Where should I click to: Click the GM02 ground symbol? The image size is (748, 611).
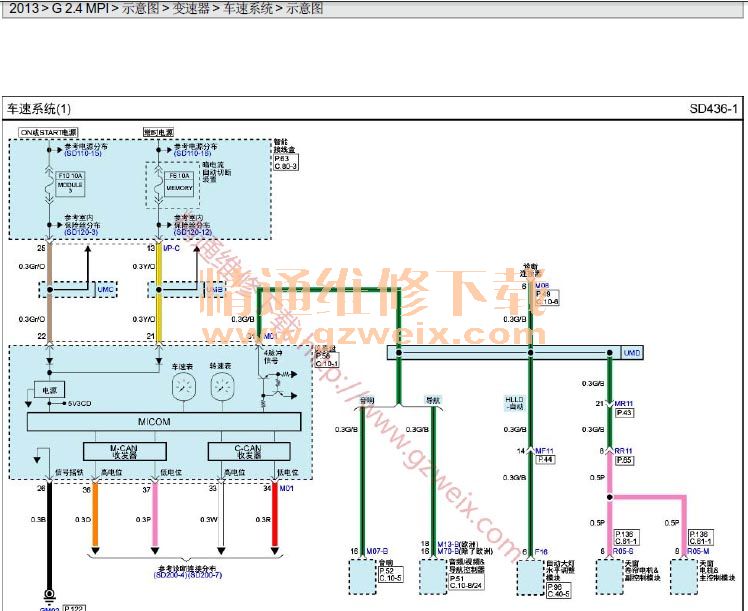pyautogui.click(x=49, y=596)
